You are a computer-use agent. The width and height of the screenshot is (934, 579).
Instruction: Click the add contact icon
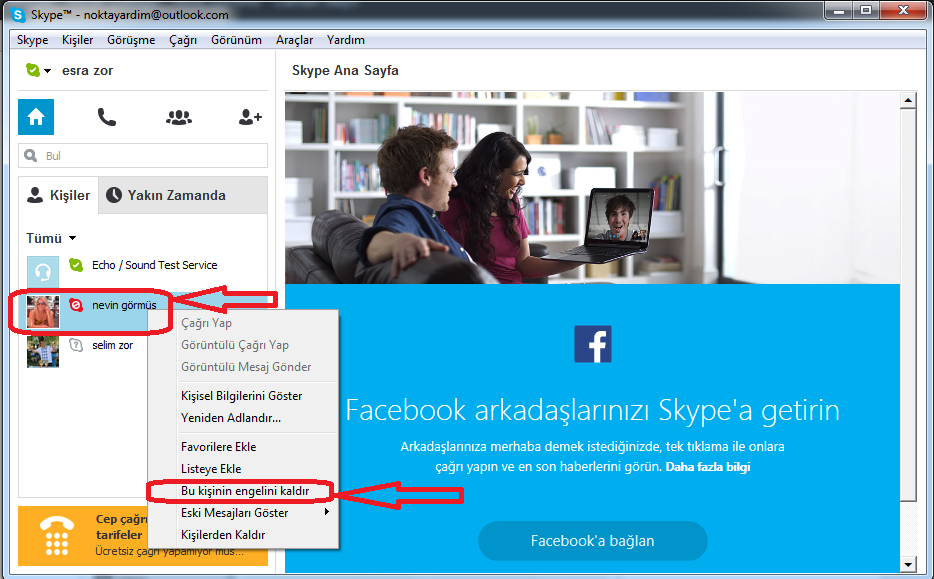coord(250,117)
